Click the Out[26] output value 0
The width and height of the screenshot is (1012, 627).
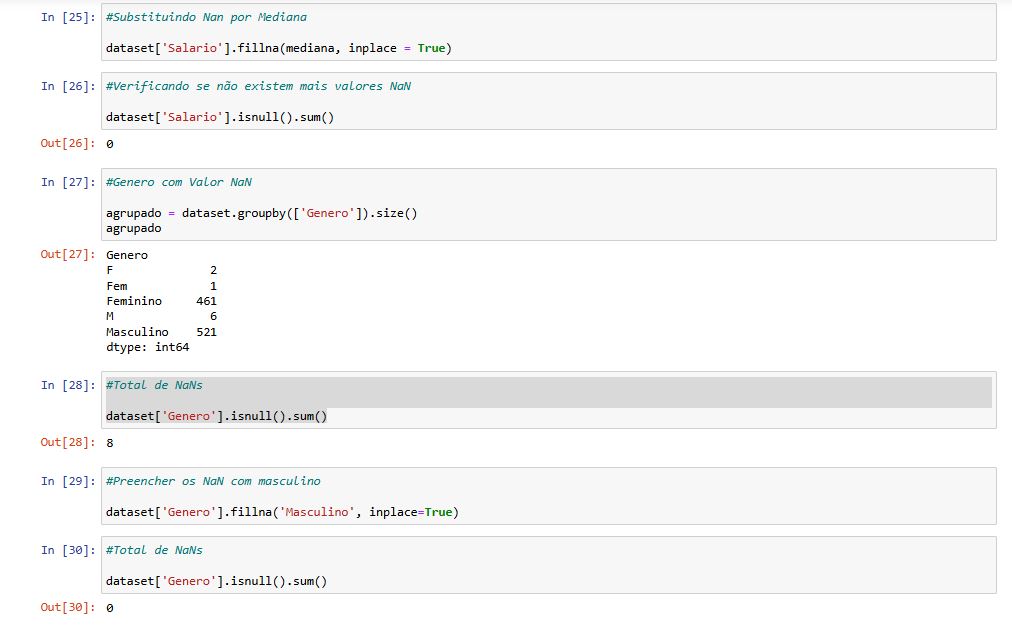(110, 144)
